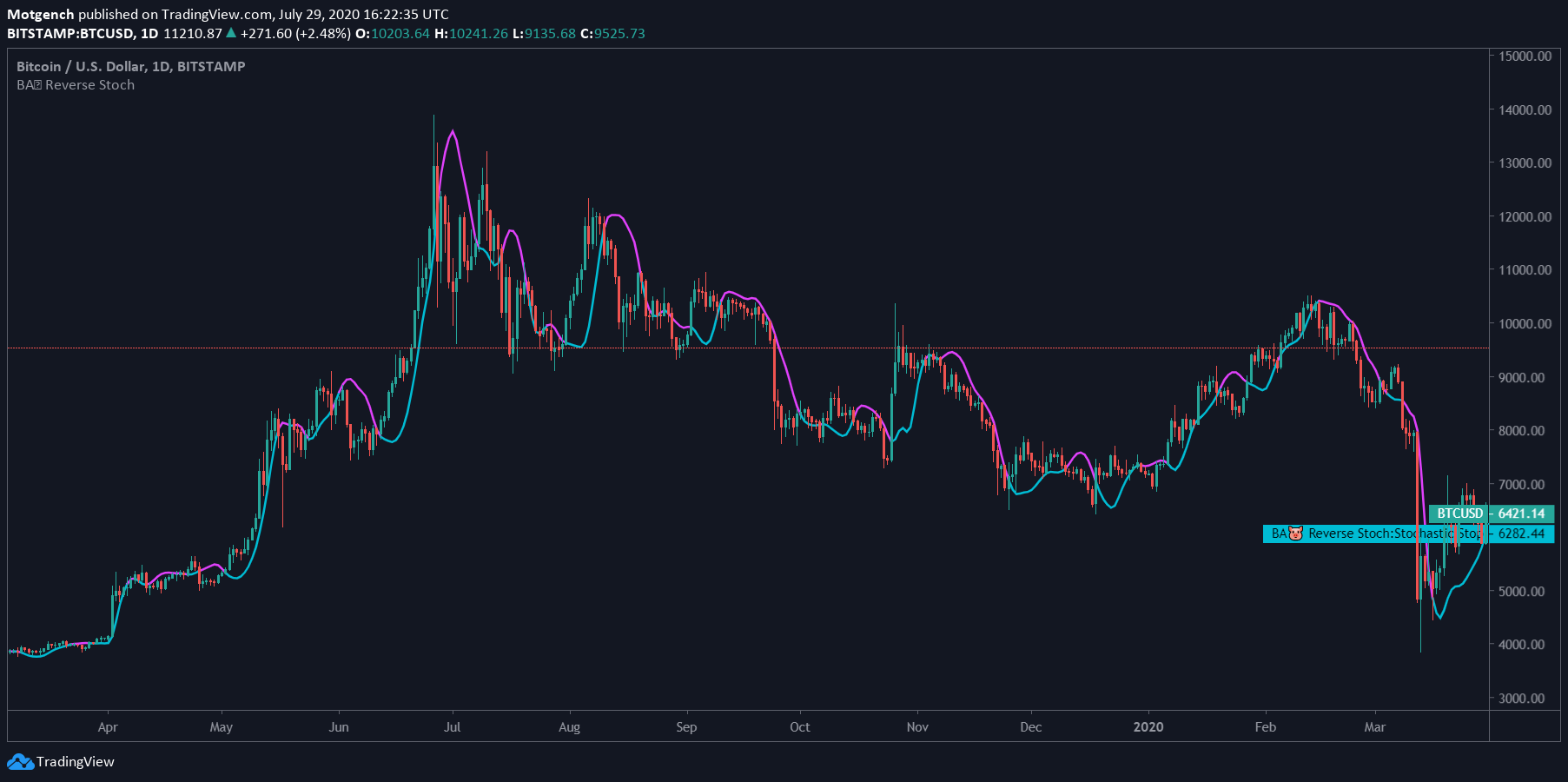The width and height of the screenshot is (1568, 782).
Task: Click the 5000.00 price axis label
Action: pyautogui.click(x=1521, y=592)
